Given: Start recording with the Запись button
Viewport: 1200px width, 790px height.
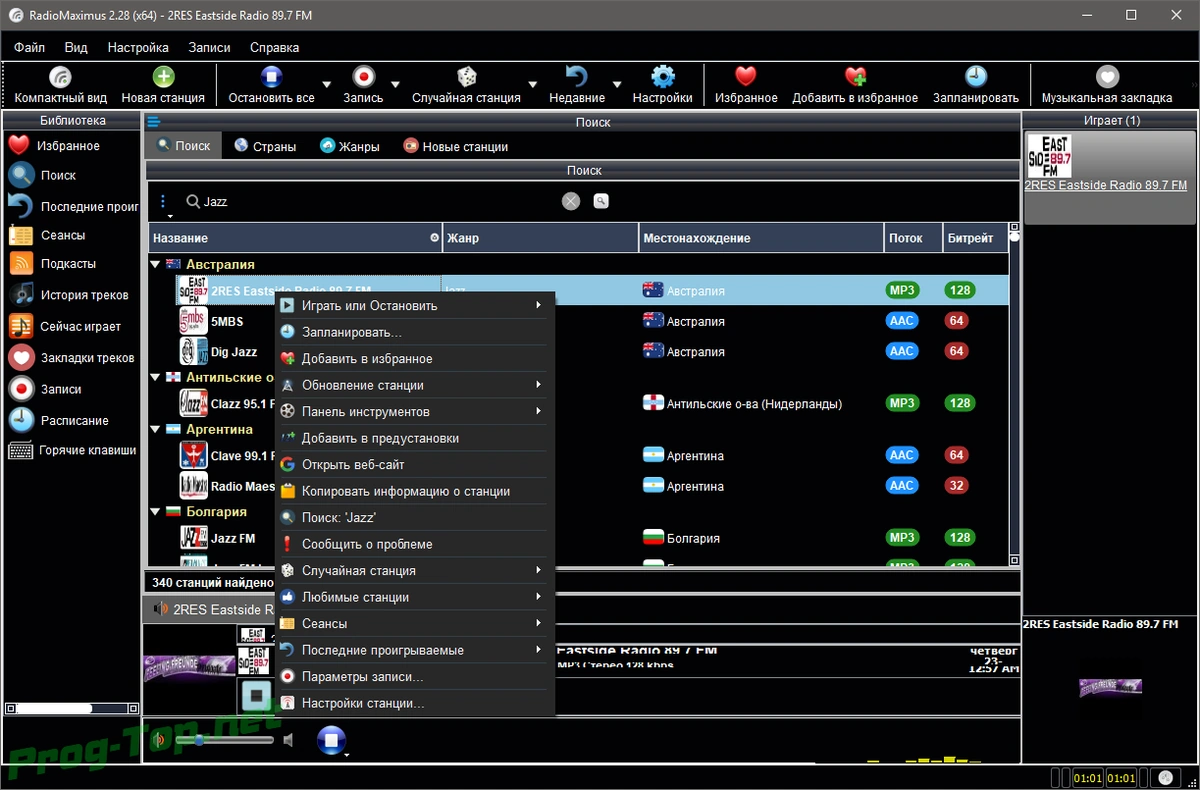Looking at the screenshot, I should point(363,85).
